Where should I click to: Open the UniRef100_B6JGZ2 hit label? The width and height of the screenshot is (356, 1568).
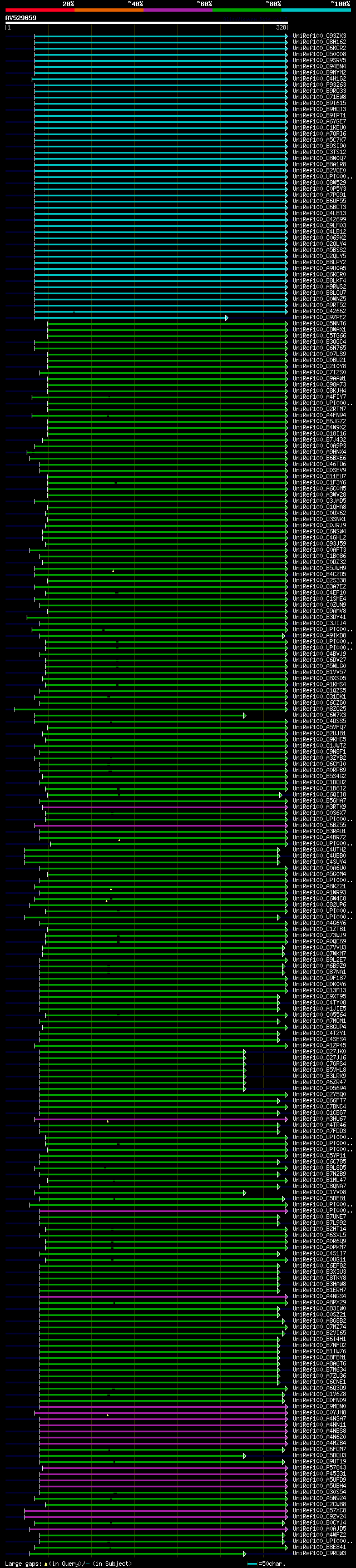[319, 421]
